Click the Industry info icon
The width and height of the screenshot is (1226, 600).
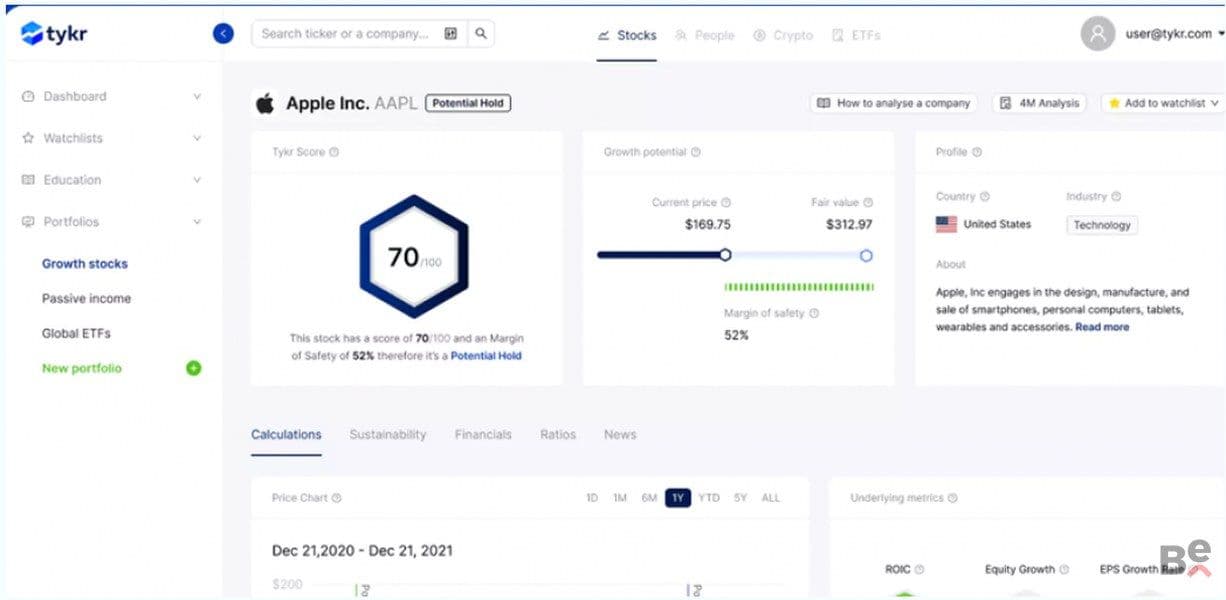point(1117,197)
